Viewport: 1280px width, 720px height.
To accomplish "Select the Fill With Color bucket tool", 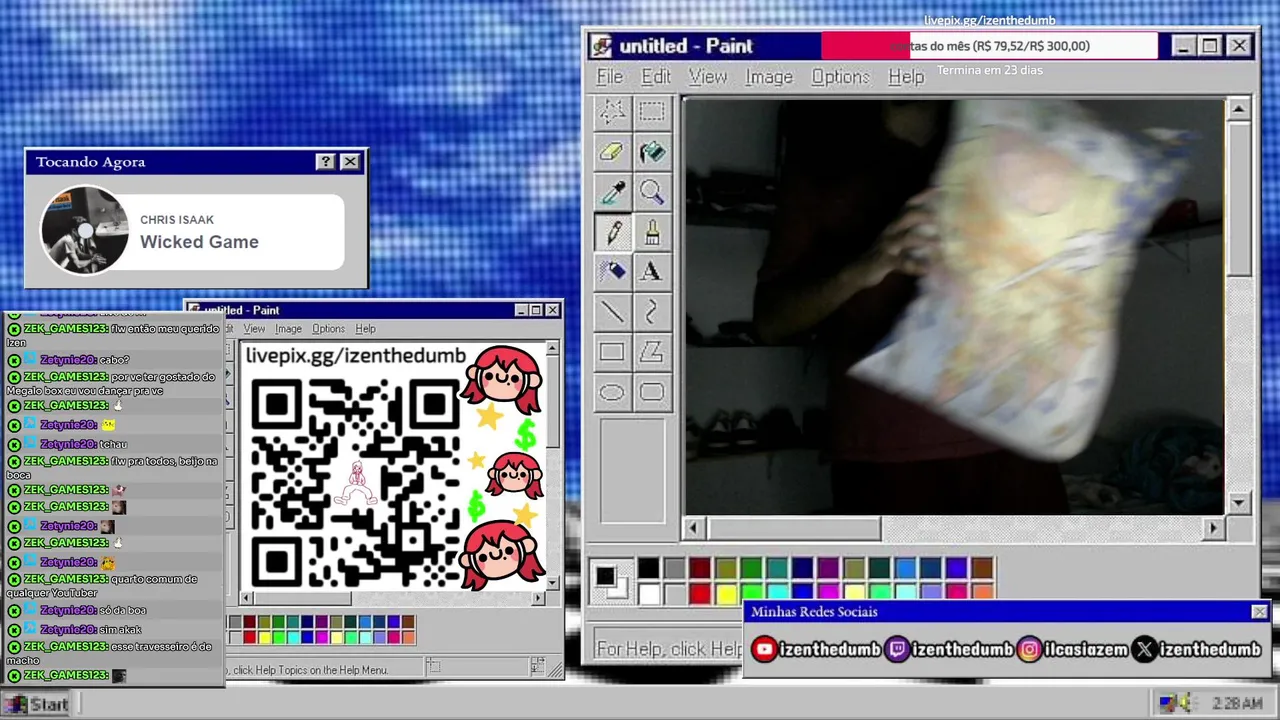I will coord(652,152).
